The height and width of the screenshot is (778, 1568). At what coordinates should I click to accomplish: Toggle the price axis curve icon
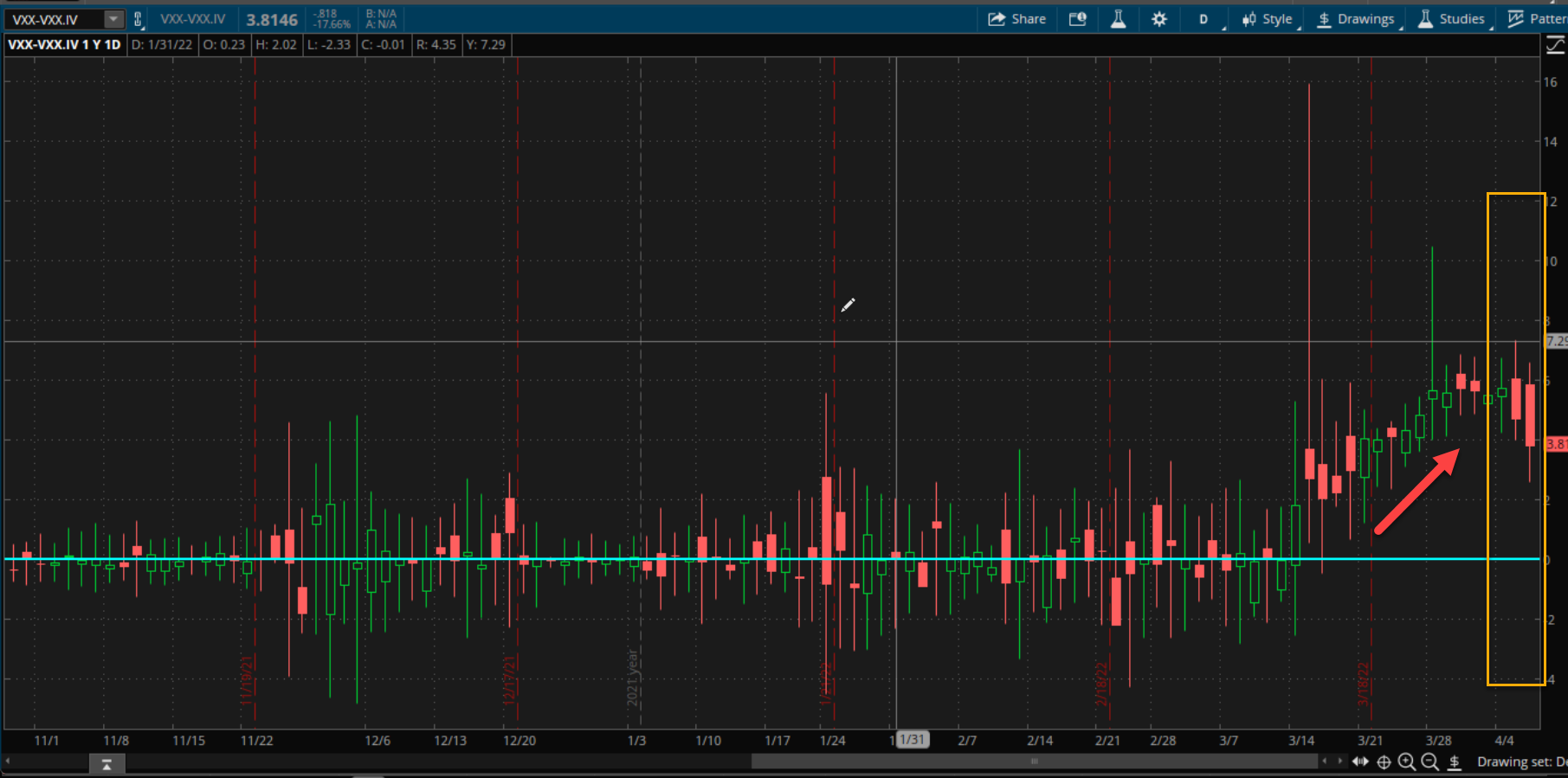[1556, 45]
